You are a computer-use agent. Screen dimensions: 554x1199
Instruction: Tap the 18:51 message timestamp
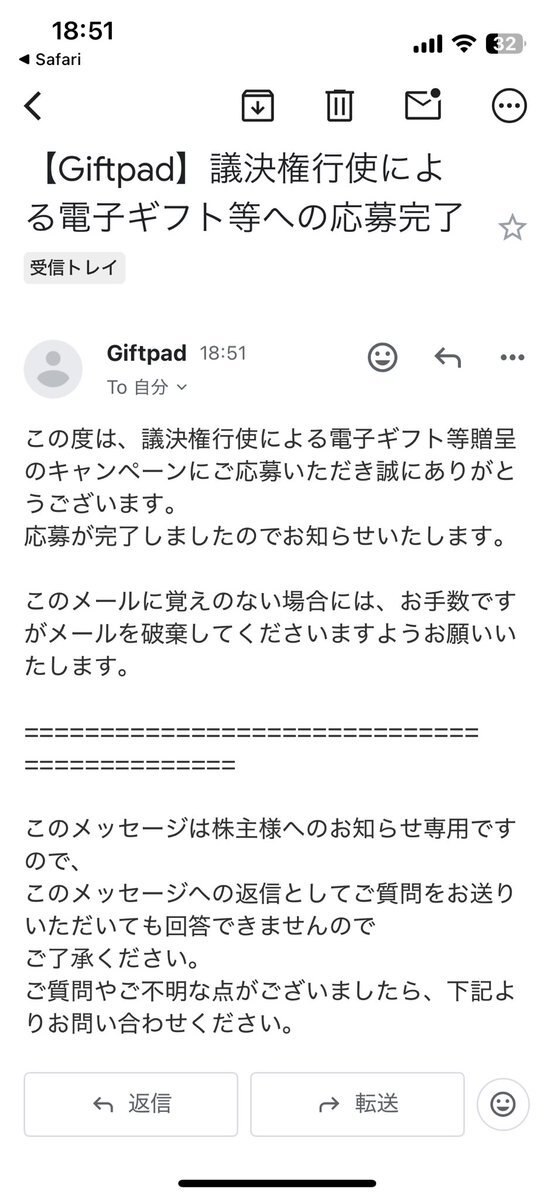click(x=223, y=353)
